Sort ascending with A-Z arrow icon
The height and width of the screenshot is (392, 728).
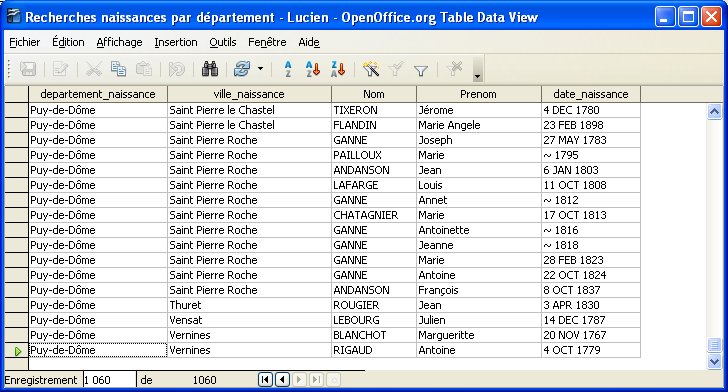(313, 69)
